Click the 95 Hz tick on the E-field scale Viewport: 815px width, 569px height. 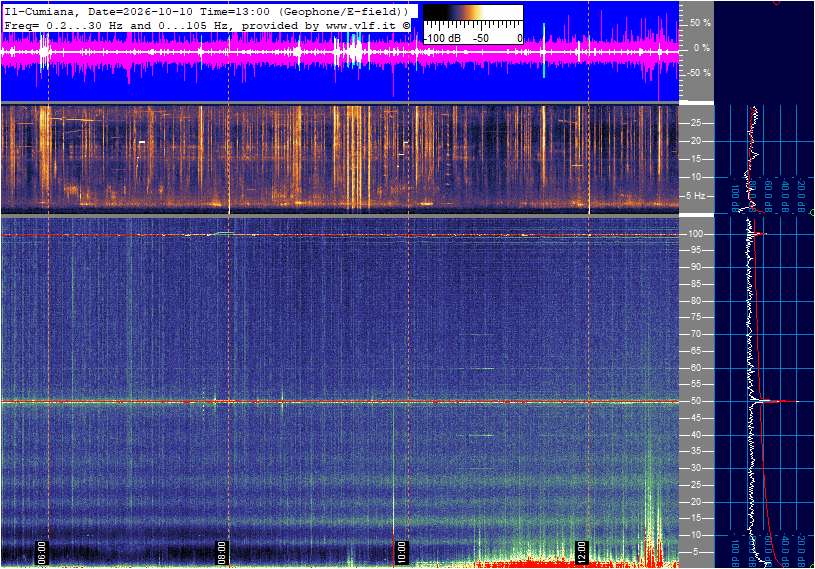(x=695, y=250)
